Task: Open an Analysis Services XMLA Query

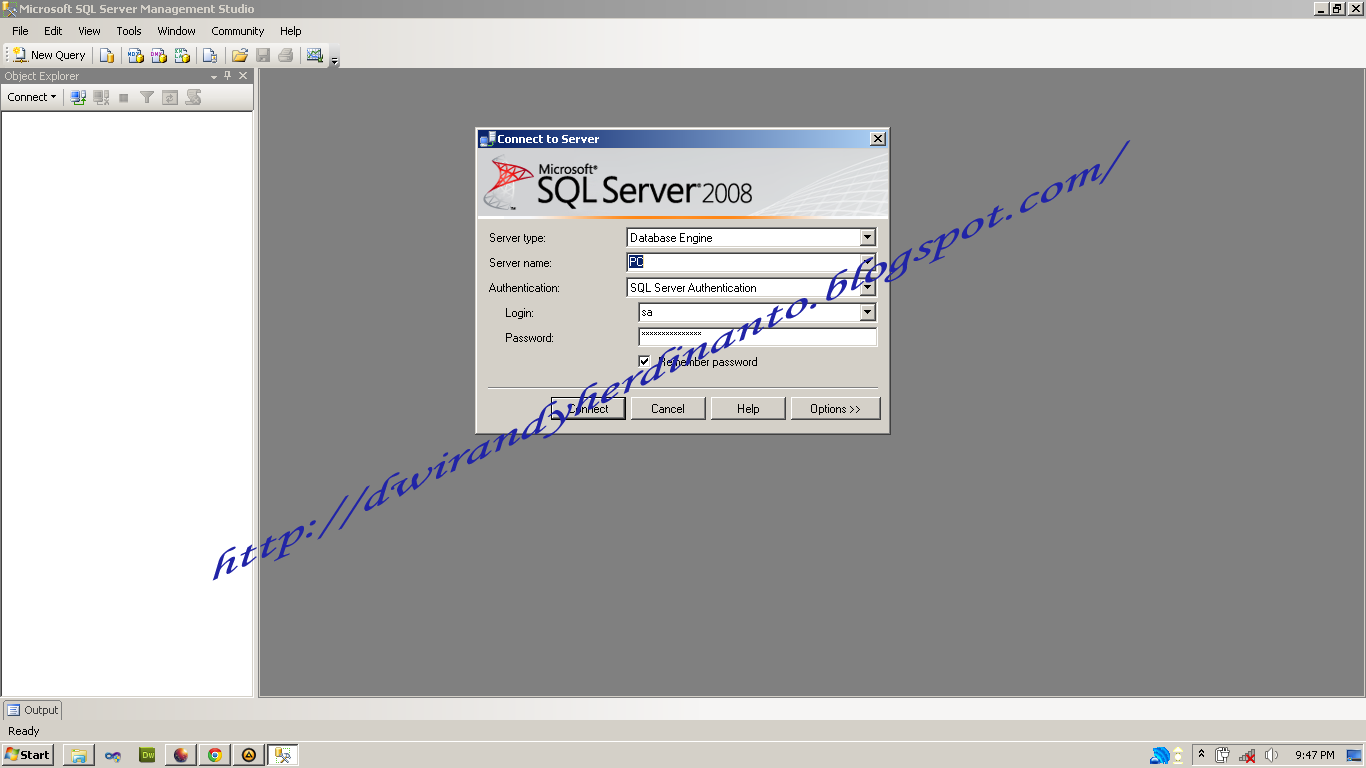Action: 181,55
